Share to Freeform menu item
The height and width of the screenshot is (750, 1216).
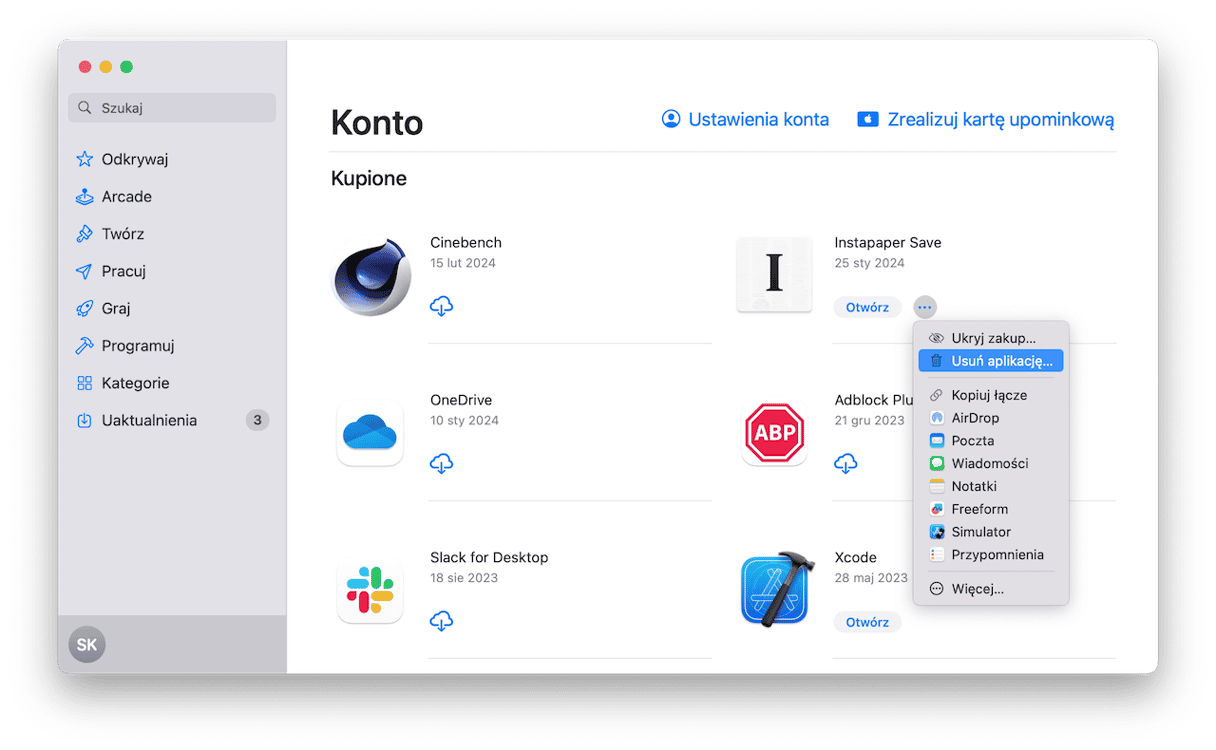pyautogui.click(x=991, y=509)
